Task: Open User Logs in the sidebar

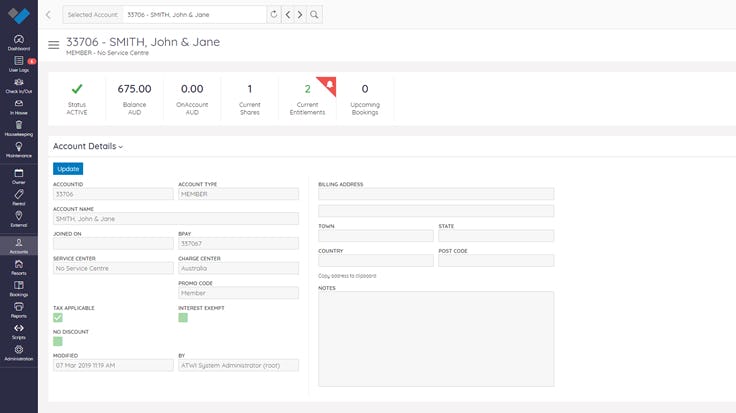Action: pyautogui.click(x=19, y=64)
